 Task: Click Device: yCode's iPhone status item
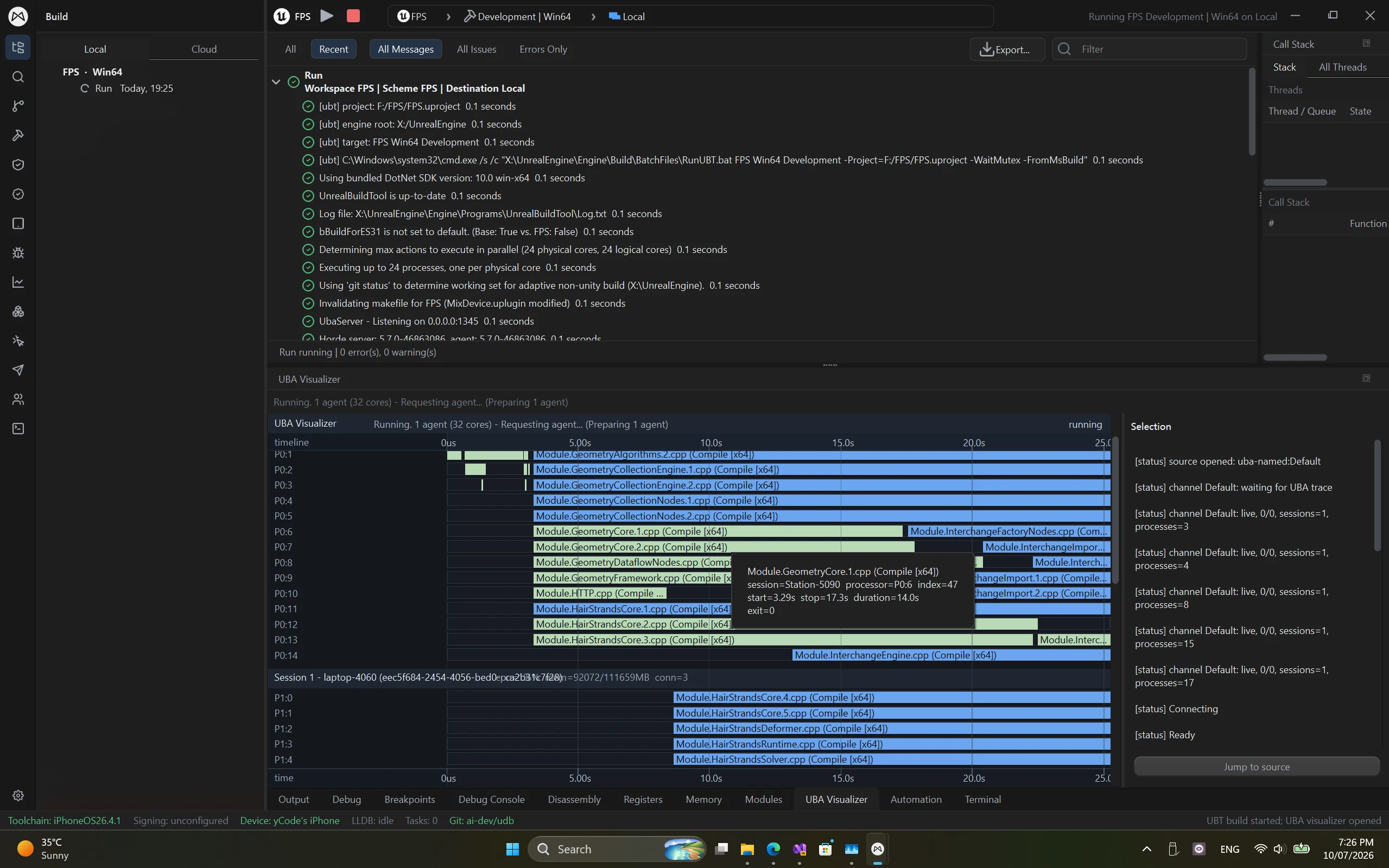[289, 820]
